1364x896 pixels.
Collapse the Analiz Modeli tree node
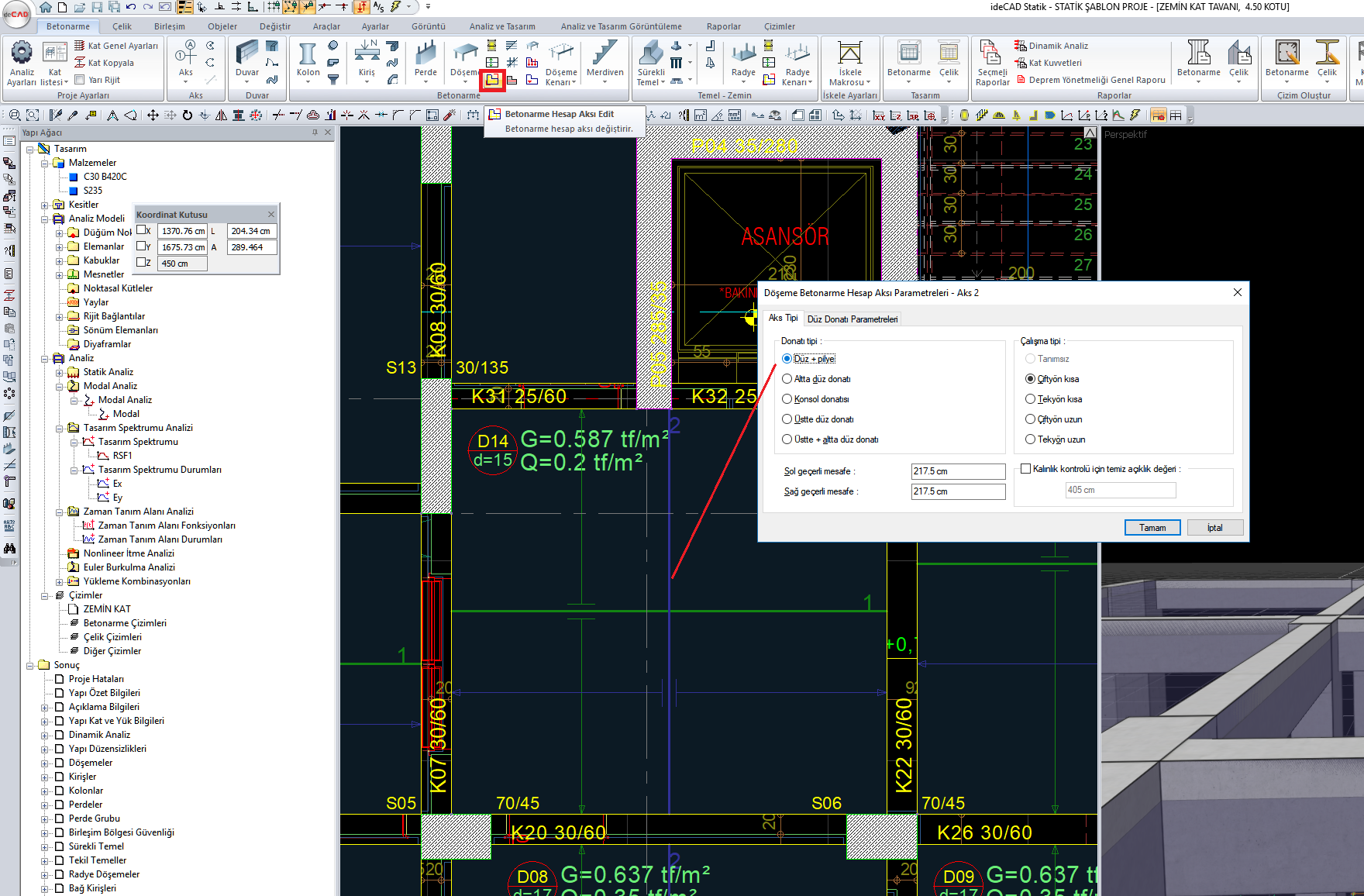click(x=45, y=219)
